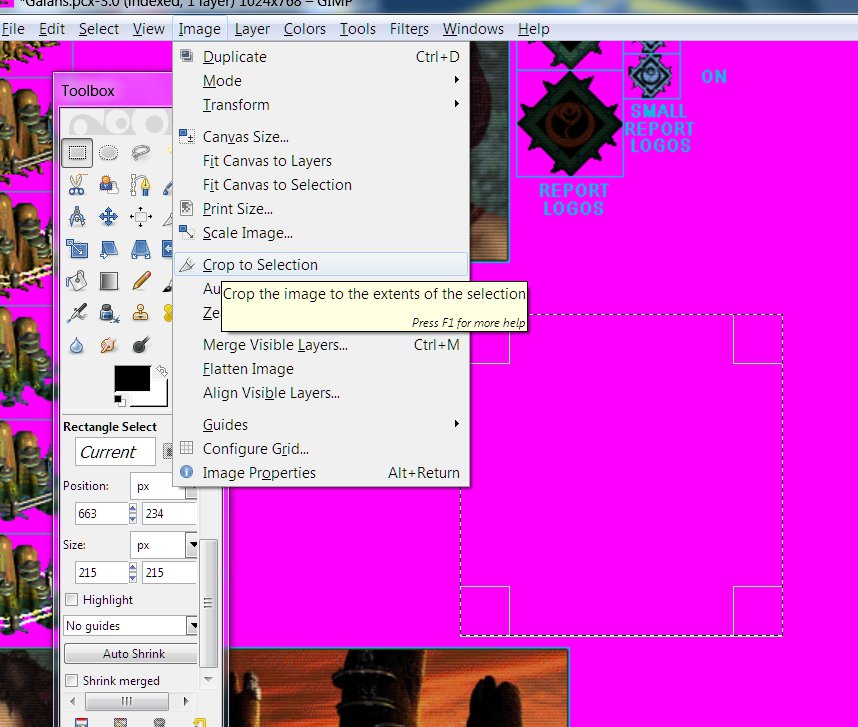Open the Size unit px dropdown
858x727 pixels.
165,546
